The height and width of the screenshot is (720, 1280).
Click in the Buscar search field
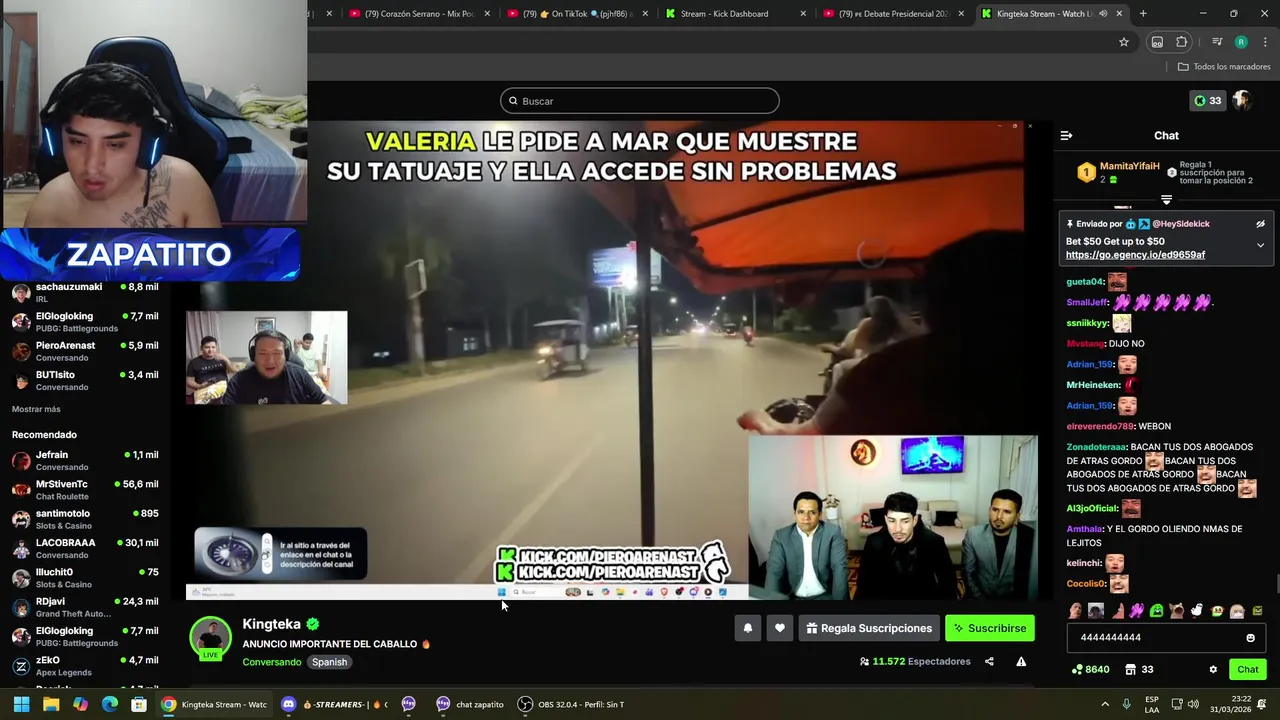tap(640, 101)
